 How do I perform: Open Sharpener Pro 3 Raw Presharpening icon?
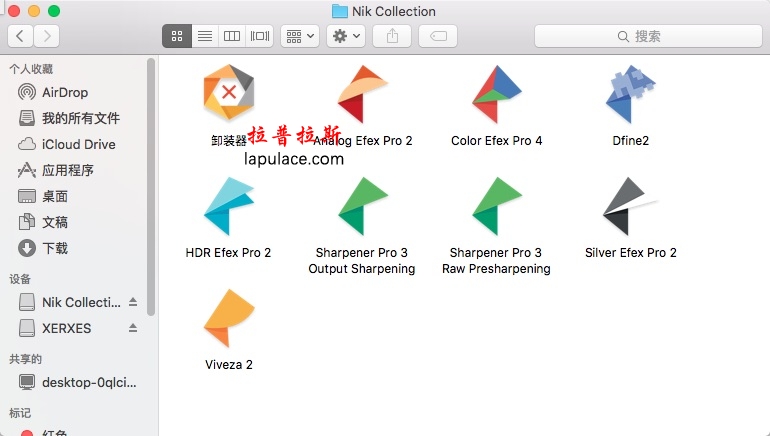click(496, 206)
